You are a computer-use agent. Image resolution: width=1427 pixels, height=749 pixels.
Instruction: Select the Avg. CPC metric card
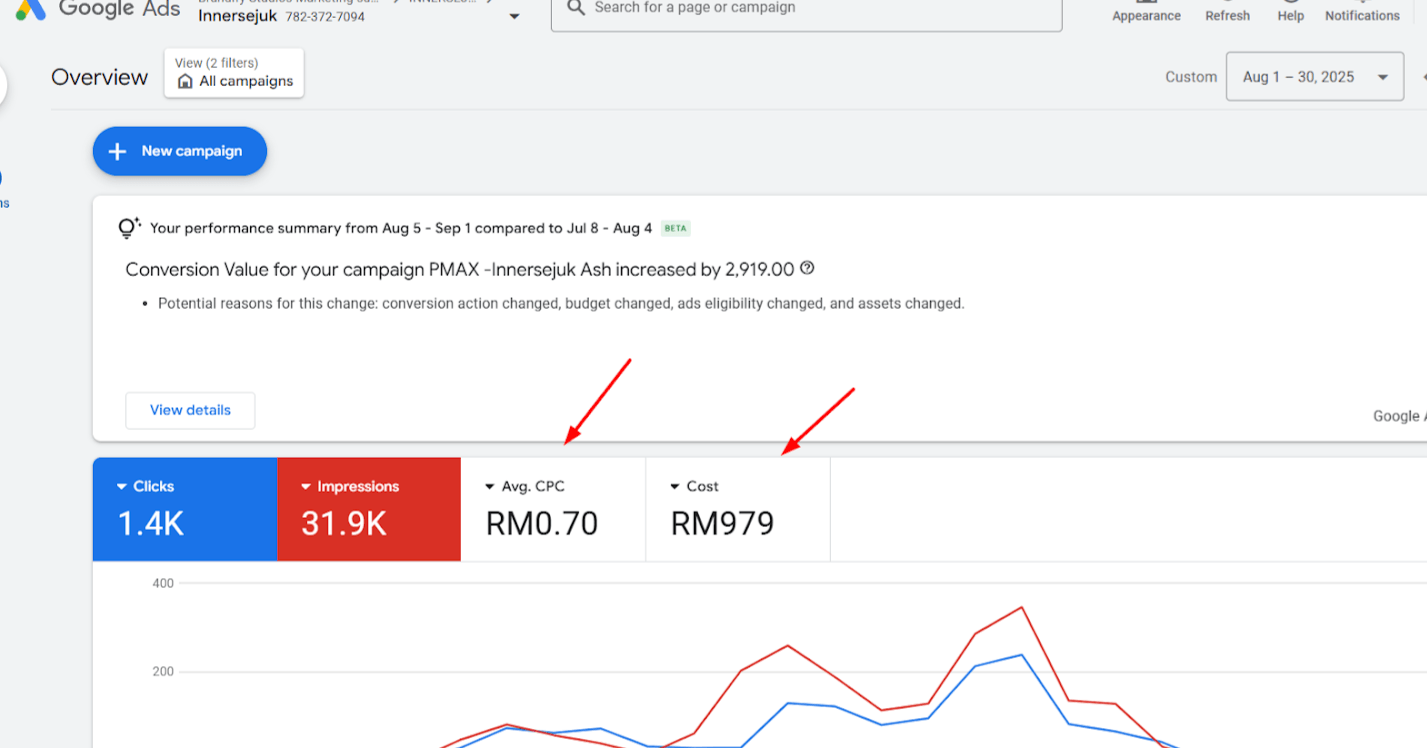[553, 509]
